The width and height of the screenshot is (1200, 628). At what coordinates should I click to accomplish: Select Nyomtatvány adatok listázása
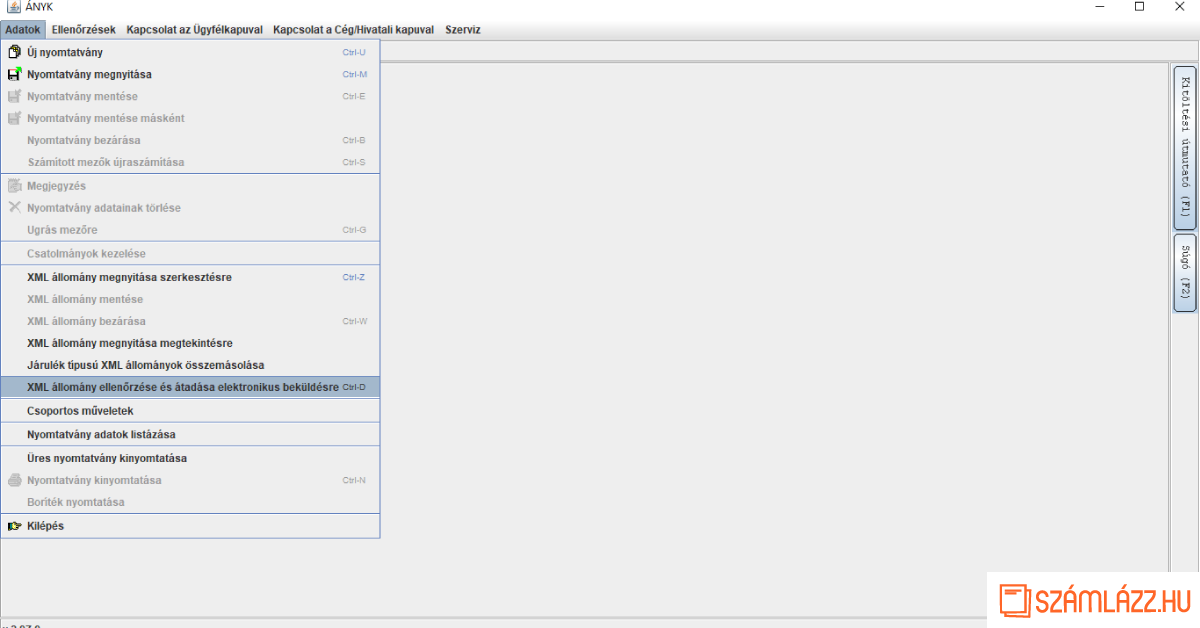pos(101,435)
